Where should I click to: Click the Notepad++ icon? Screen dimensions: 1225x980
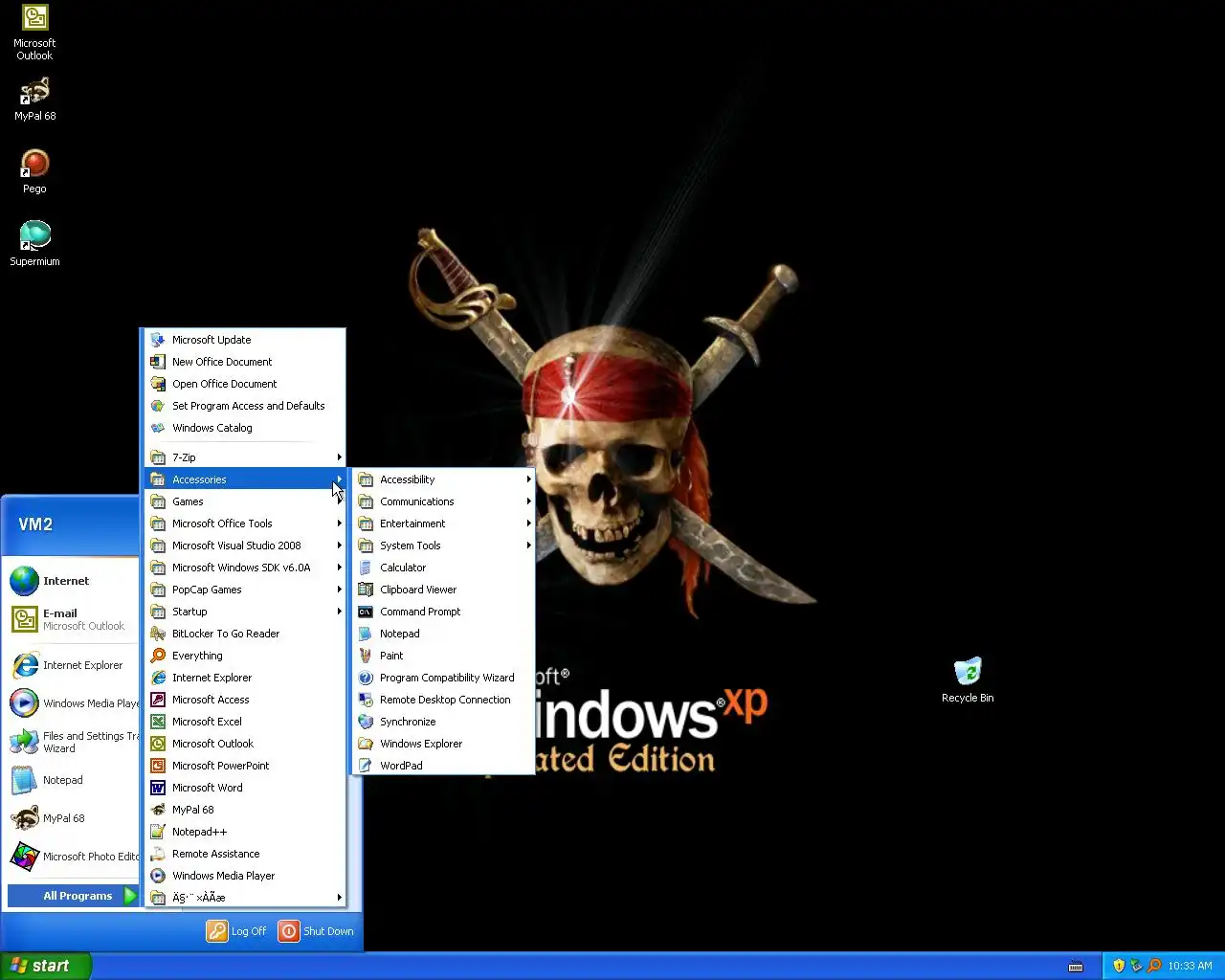click(x=158, y=832)
